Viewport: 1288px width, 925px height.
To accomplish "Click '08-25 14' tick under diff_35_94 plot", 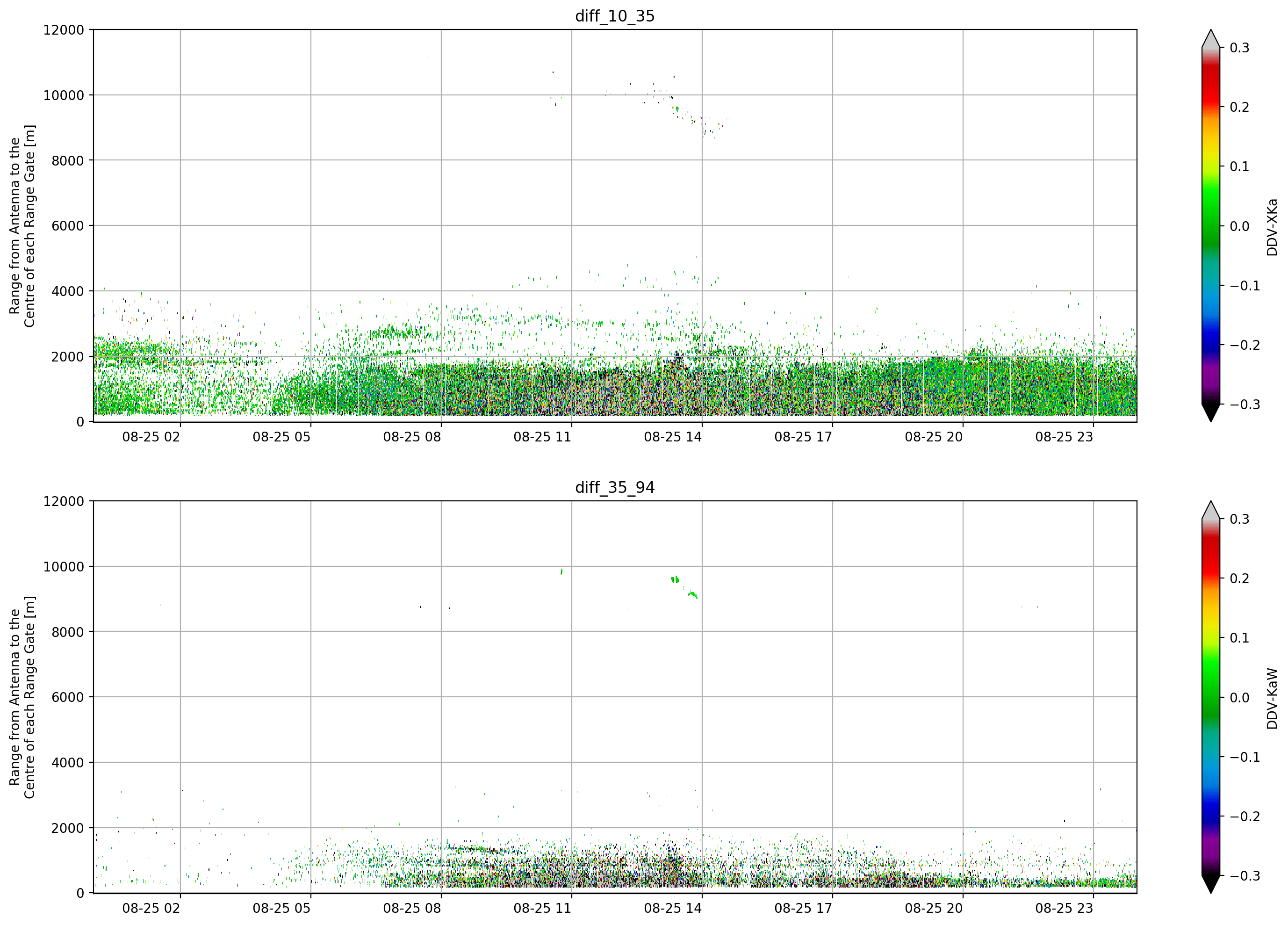I will (673, 908).
